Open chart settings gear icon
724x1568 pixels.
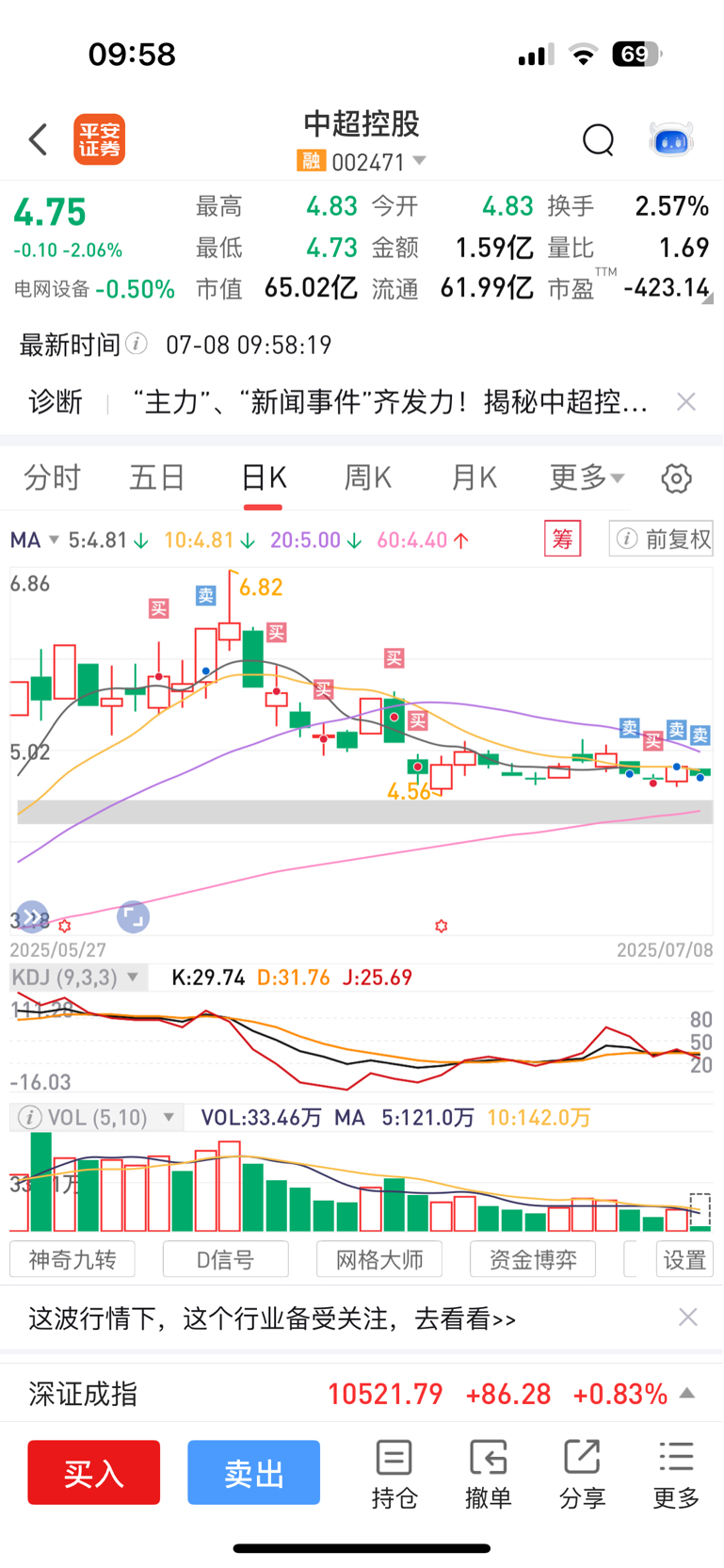pyautogui.click(x=676, y=478)
